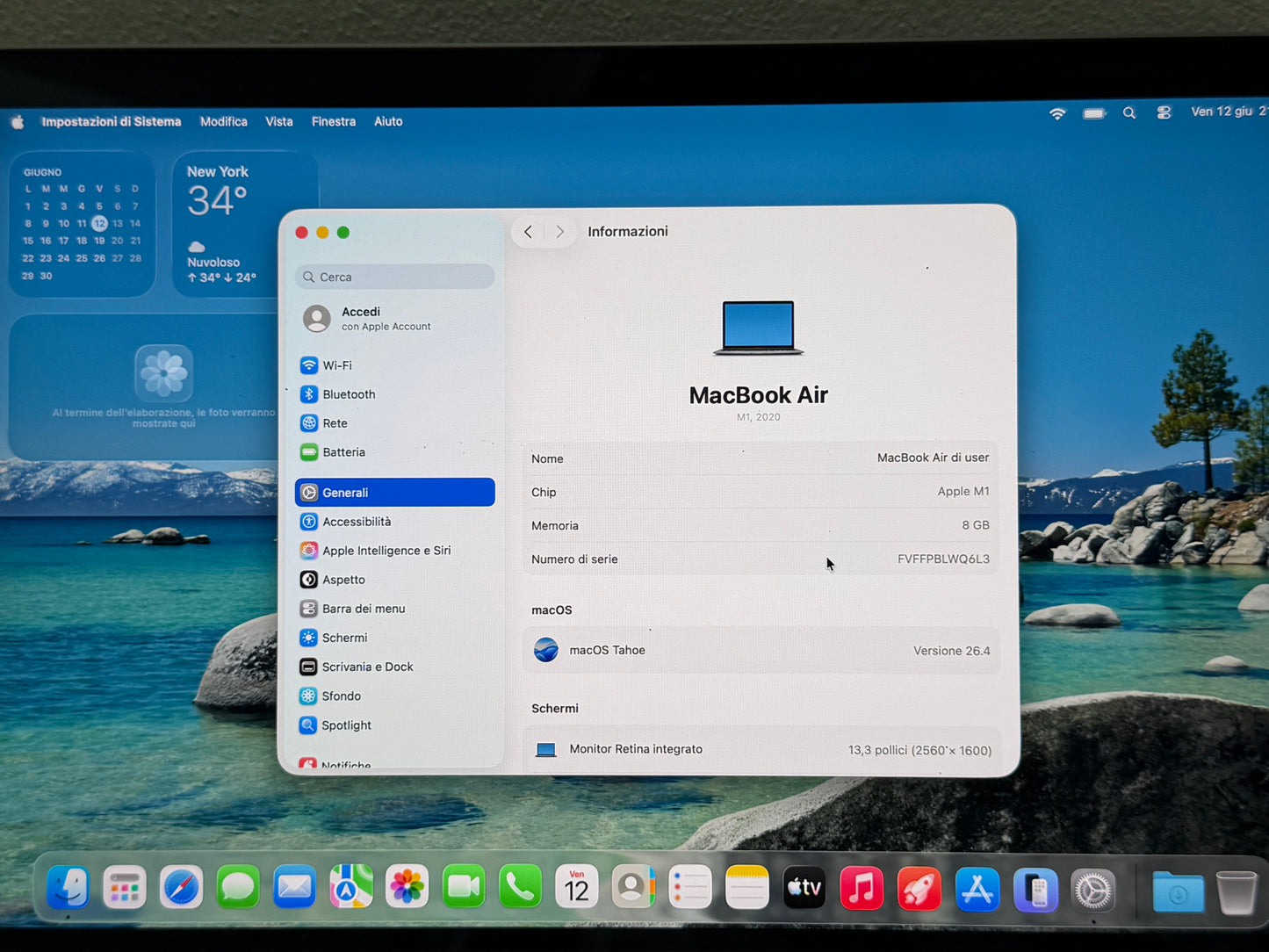Open Trash in the Dock
Image resolution: width=1269 pixels, height=952 pixels.
click(1237, 893)
